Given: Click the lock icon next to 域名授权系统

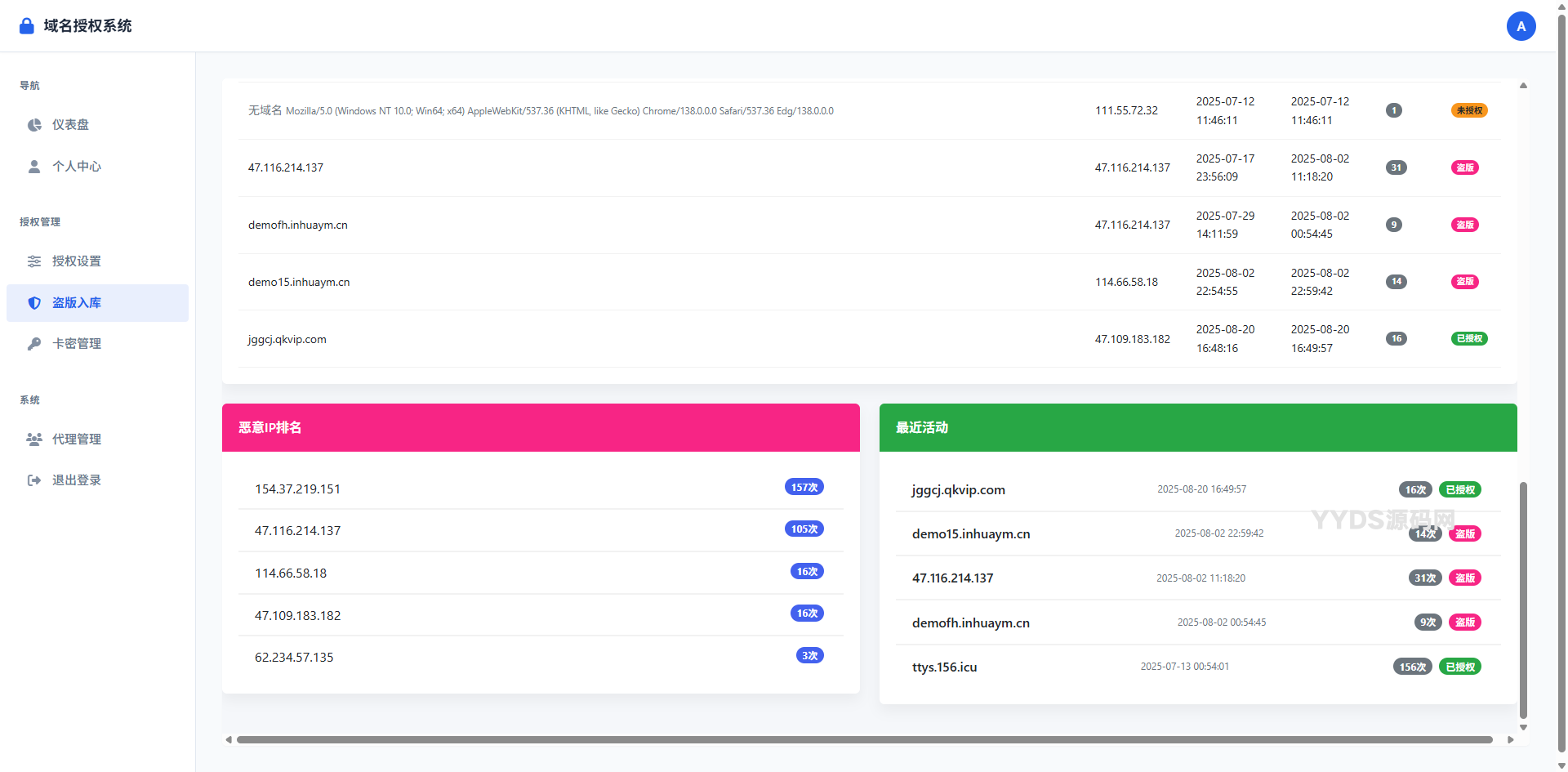Looking at the screenshot, I should point(25,25).
